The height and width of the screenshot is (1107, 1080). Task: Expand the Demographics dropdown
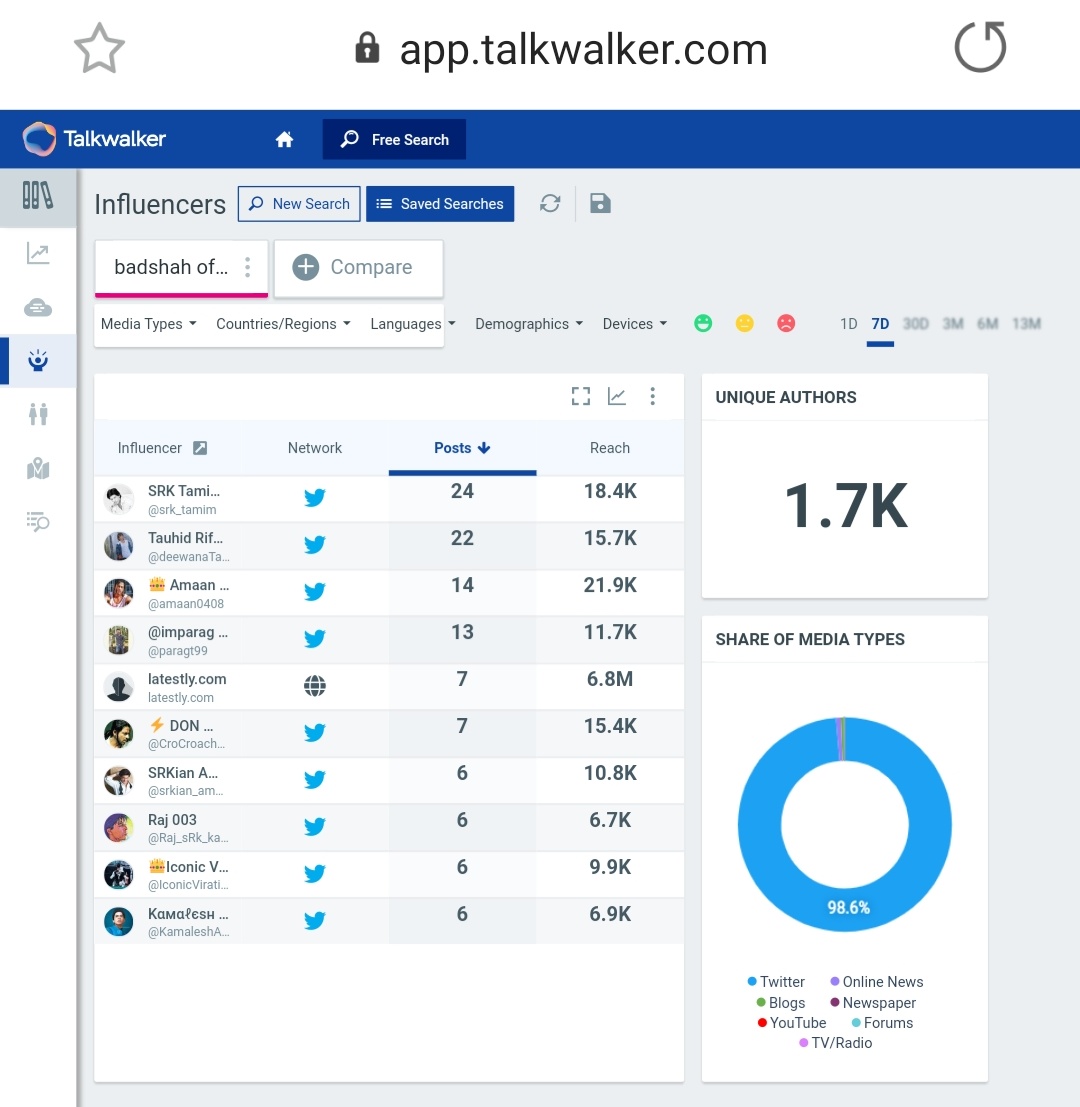click(x=529, y=323)
